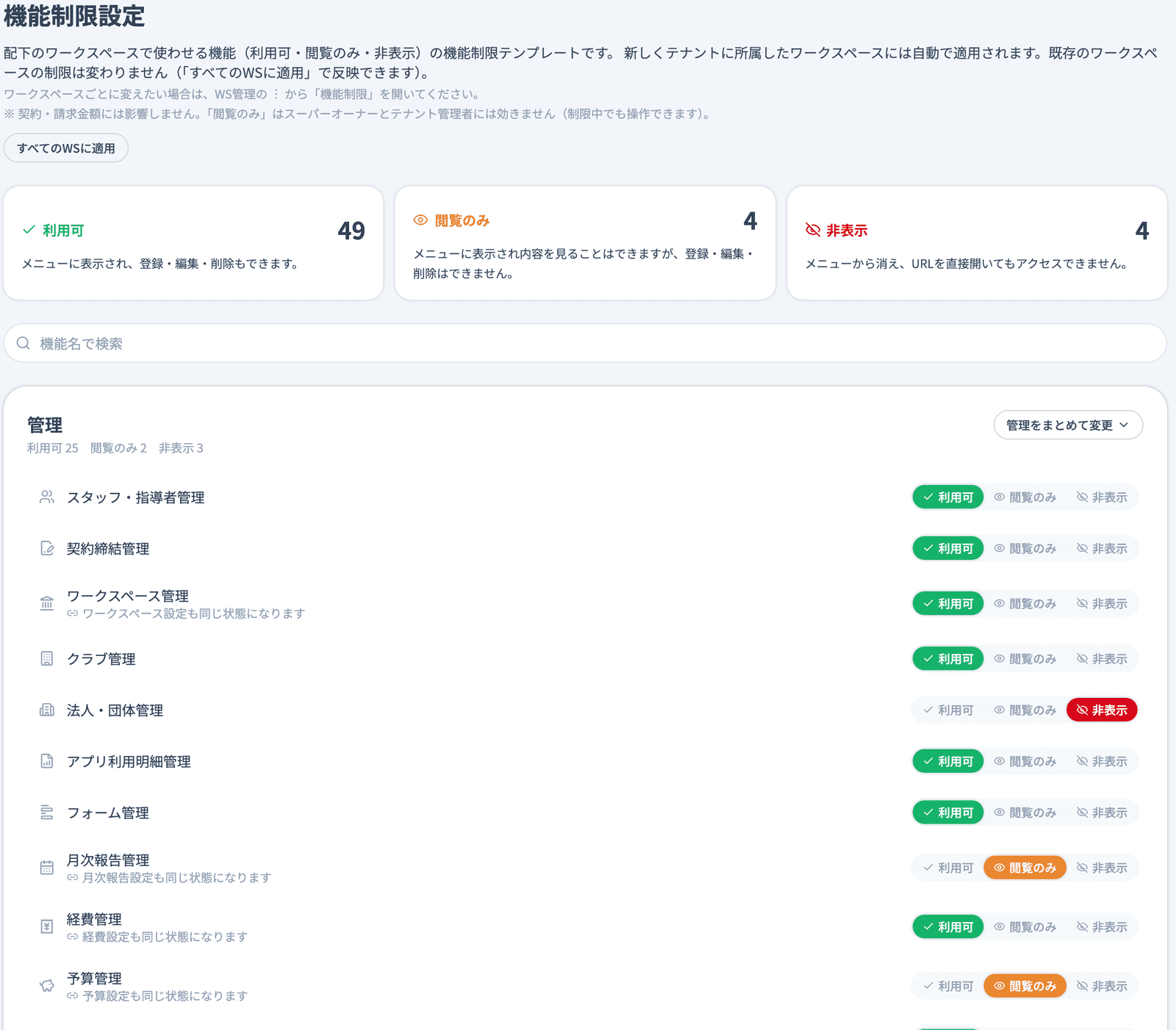Image resolution: width=1176 pixels, height=1030 pixels.
Task: Click the link icon under 経費管理
Action: (72, 937)
